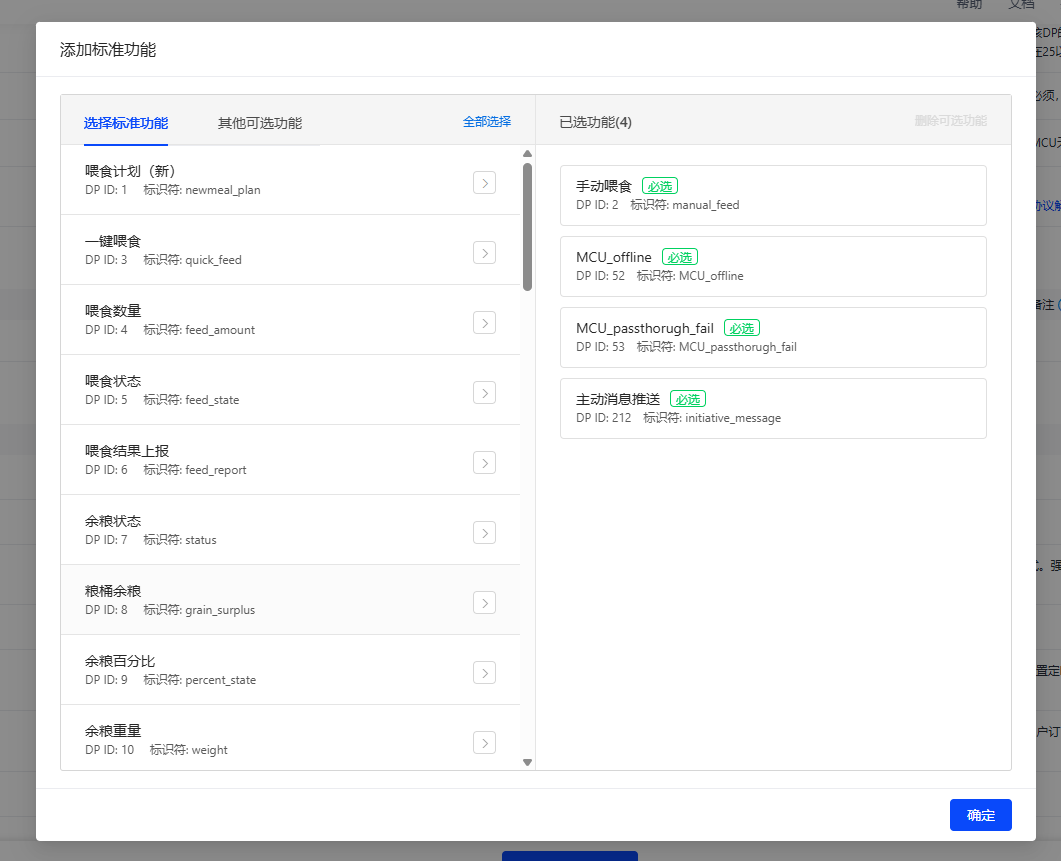Select the 手动喂食 selected function card
Screen dimensions: 1061x861
tap(773, 195)
